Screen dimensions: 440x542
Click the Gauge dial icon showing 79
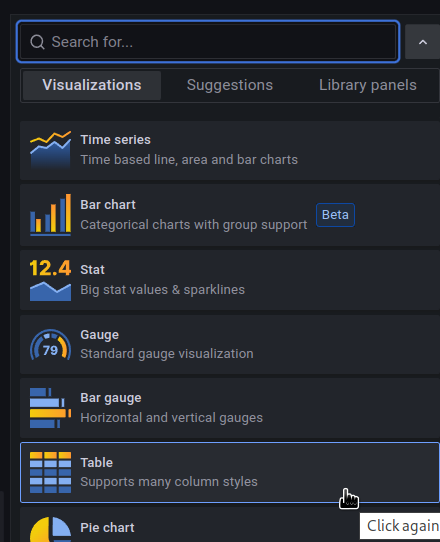[50, 345]
